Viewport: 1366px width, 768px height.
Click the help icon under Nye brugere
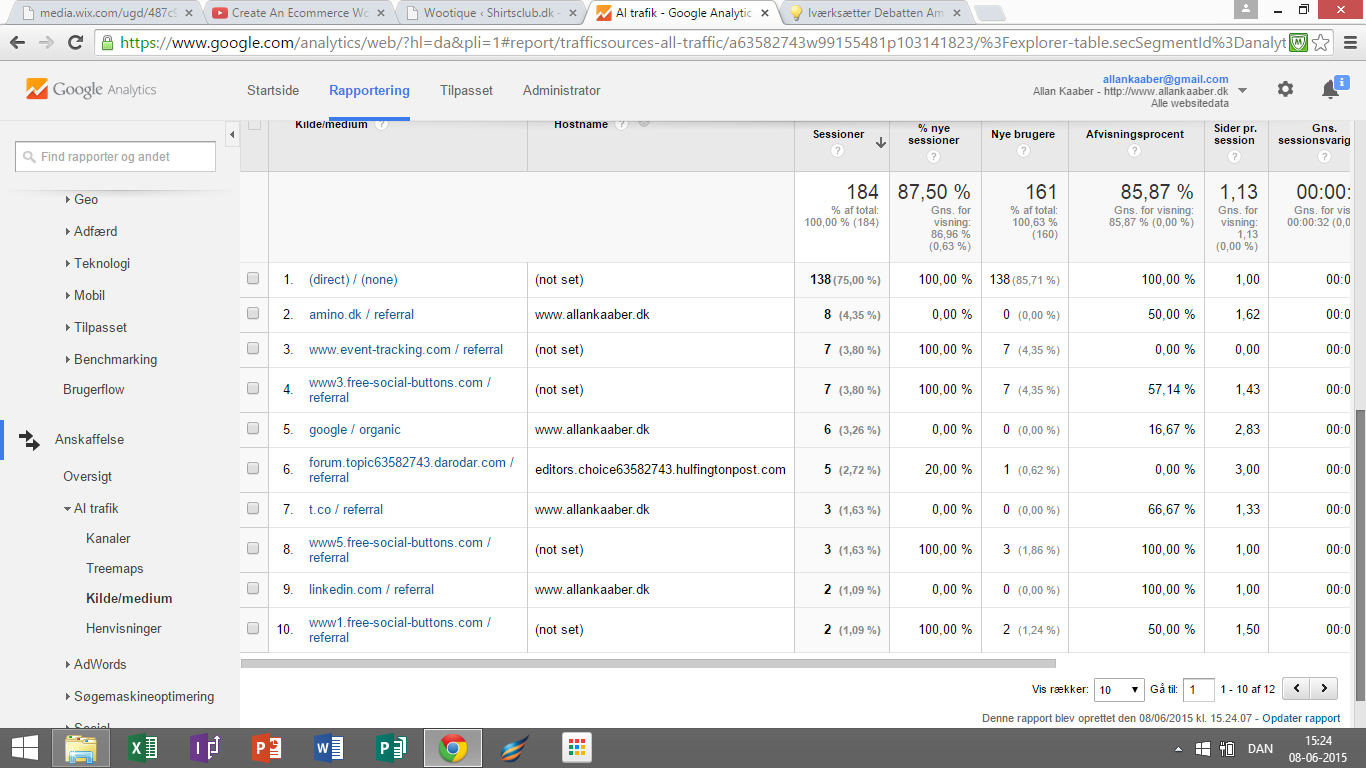click(1023, 151)
